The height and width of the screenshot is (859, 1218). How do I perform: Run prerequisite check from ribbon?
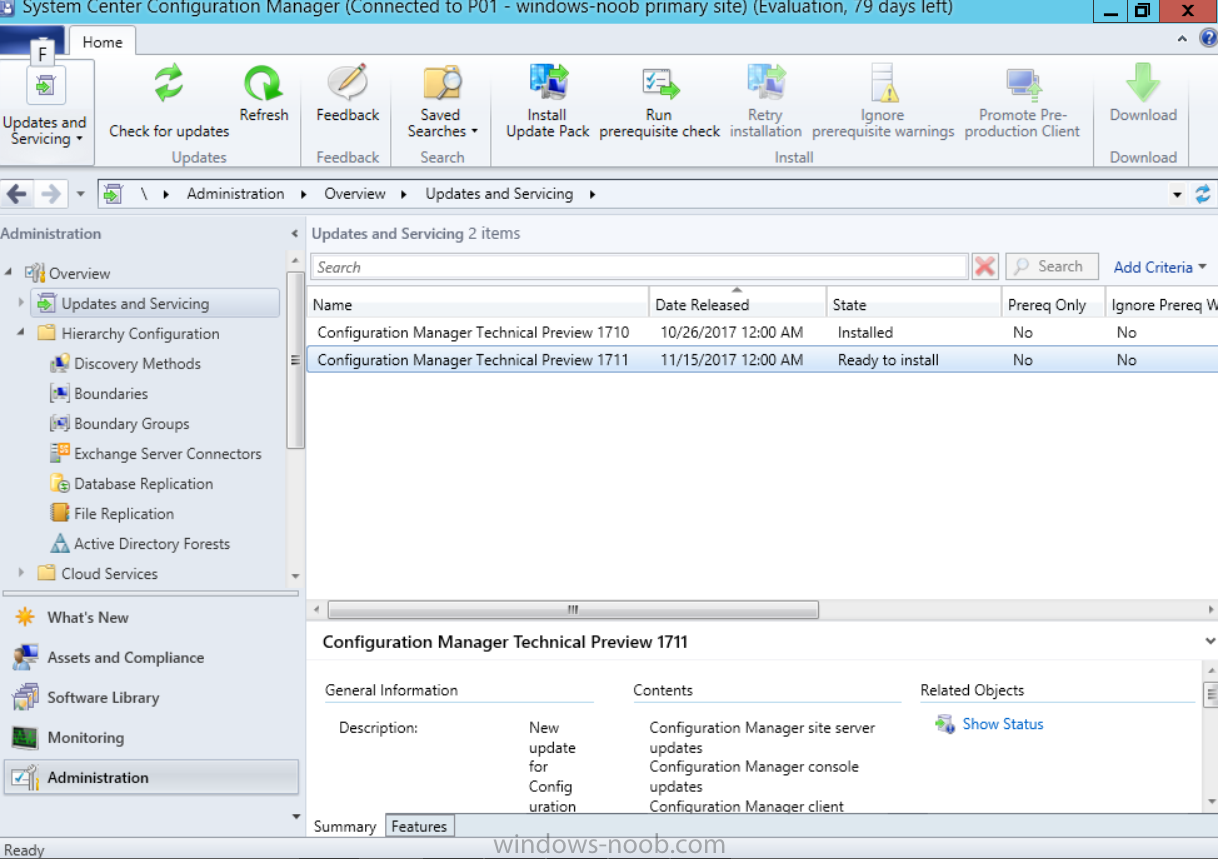pos(659,84)
